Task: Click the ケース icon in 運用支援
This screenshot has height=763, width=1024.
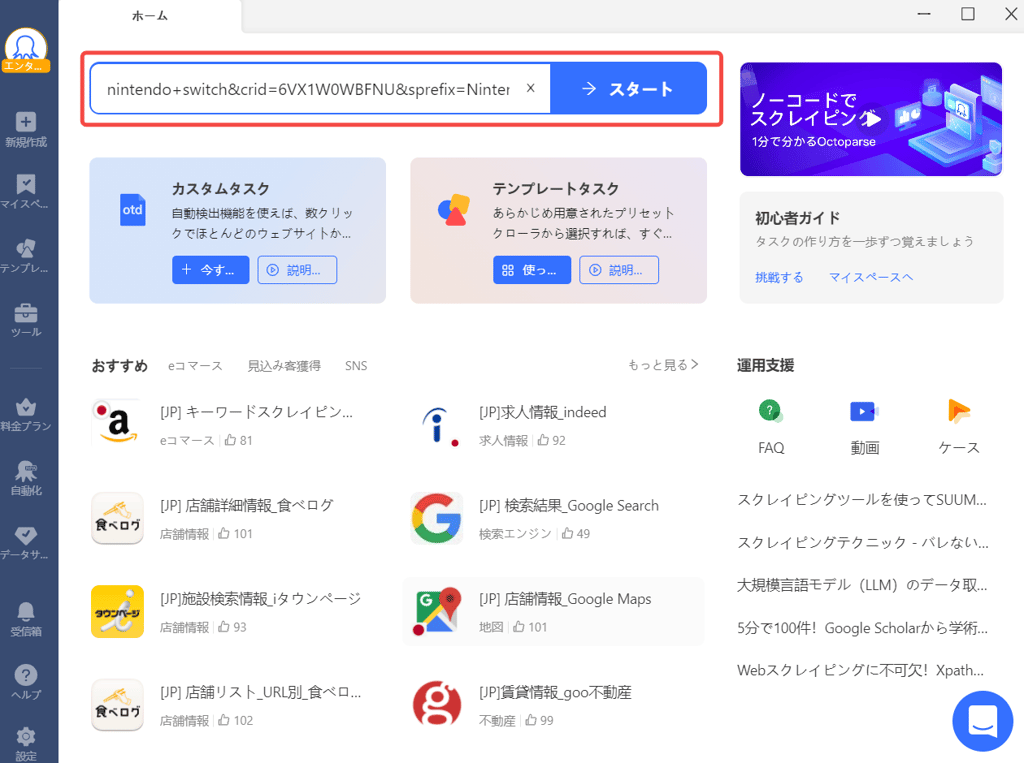Action: [x=958, y=411]
